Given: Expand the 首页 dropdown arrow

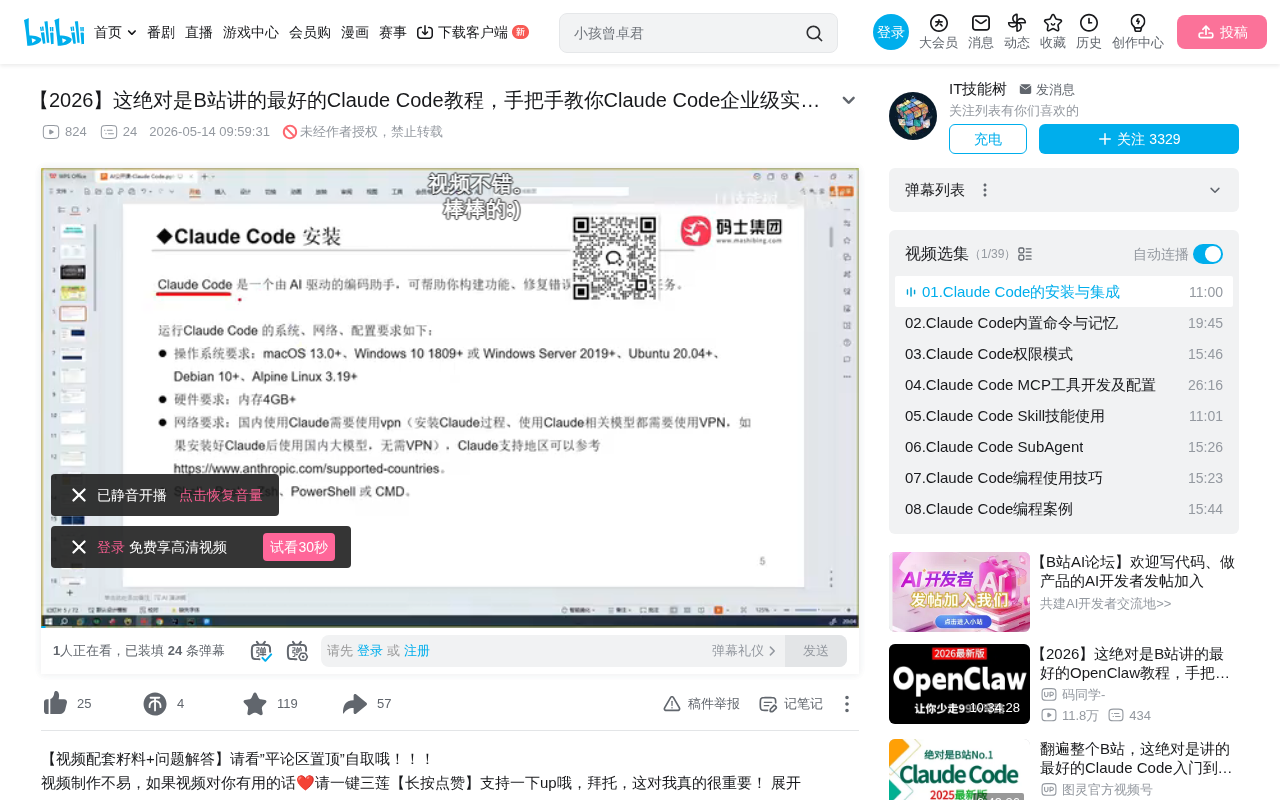Looking at the screenshot, I should pos(132,33).
